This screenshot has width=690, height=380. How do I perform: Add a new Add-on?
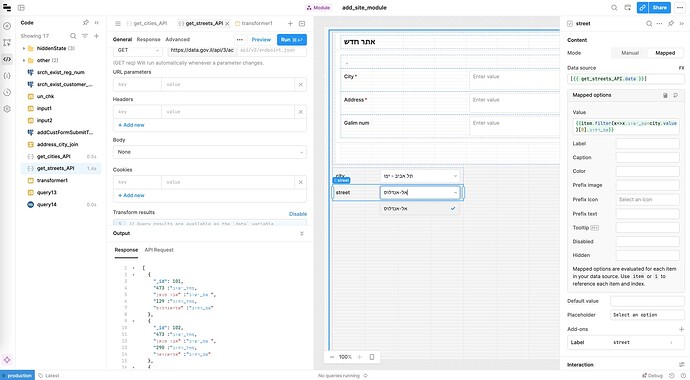pos(681,329)
